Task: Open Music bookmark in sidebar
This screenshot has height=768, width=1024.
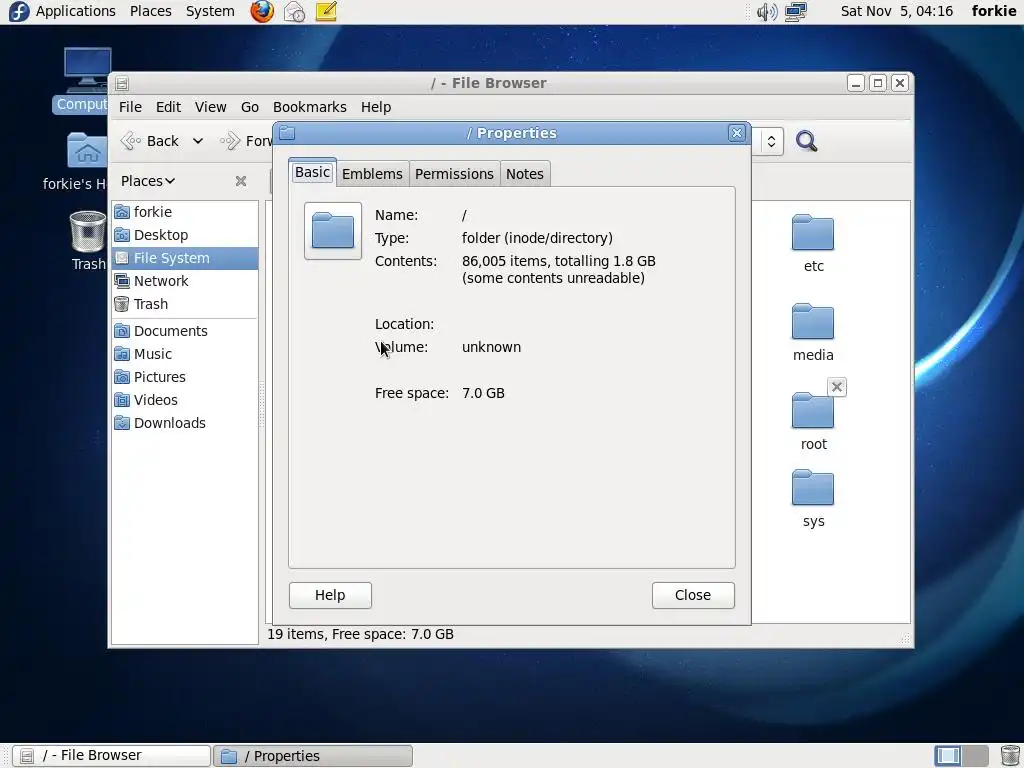Action: (x=185, y=354)
